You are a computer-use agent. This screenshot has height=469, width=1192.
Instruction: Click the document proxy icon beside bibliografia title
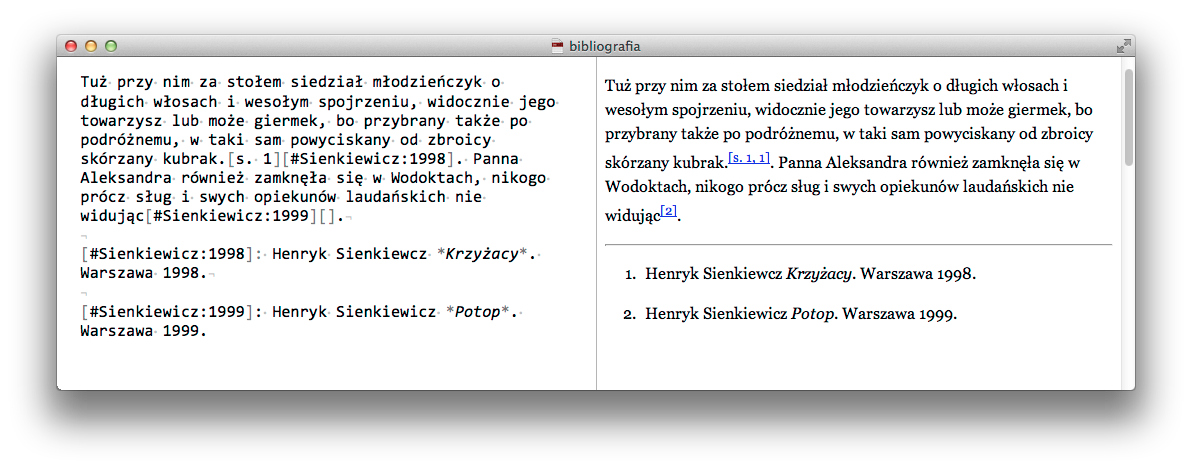[x=558, y=46]
